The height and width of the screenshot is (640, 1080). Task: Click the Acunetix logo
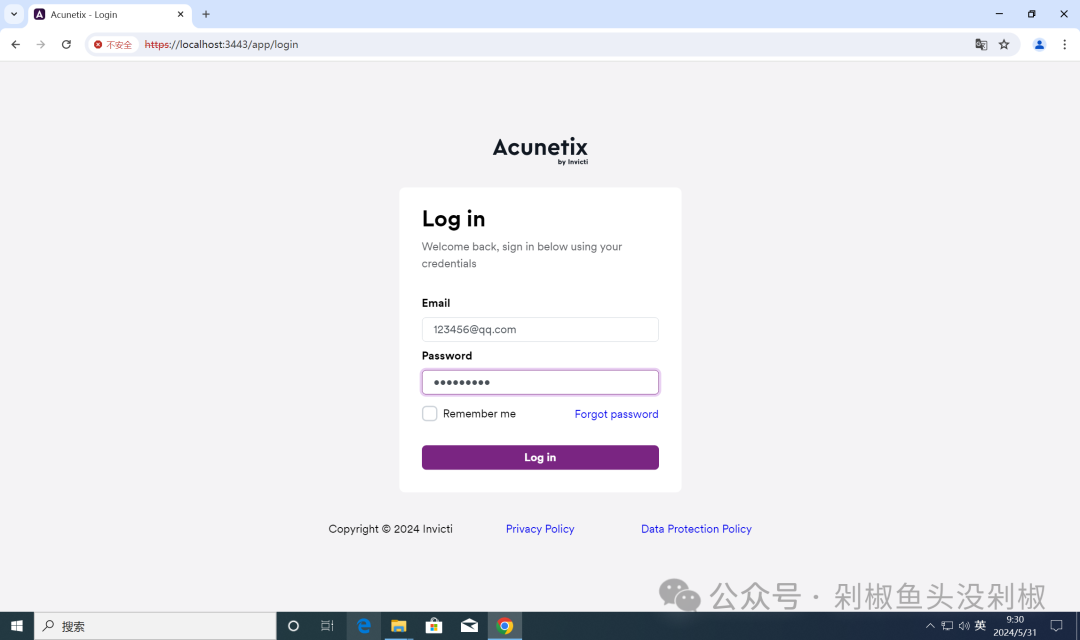540,150
